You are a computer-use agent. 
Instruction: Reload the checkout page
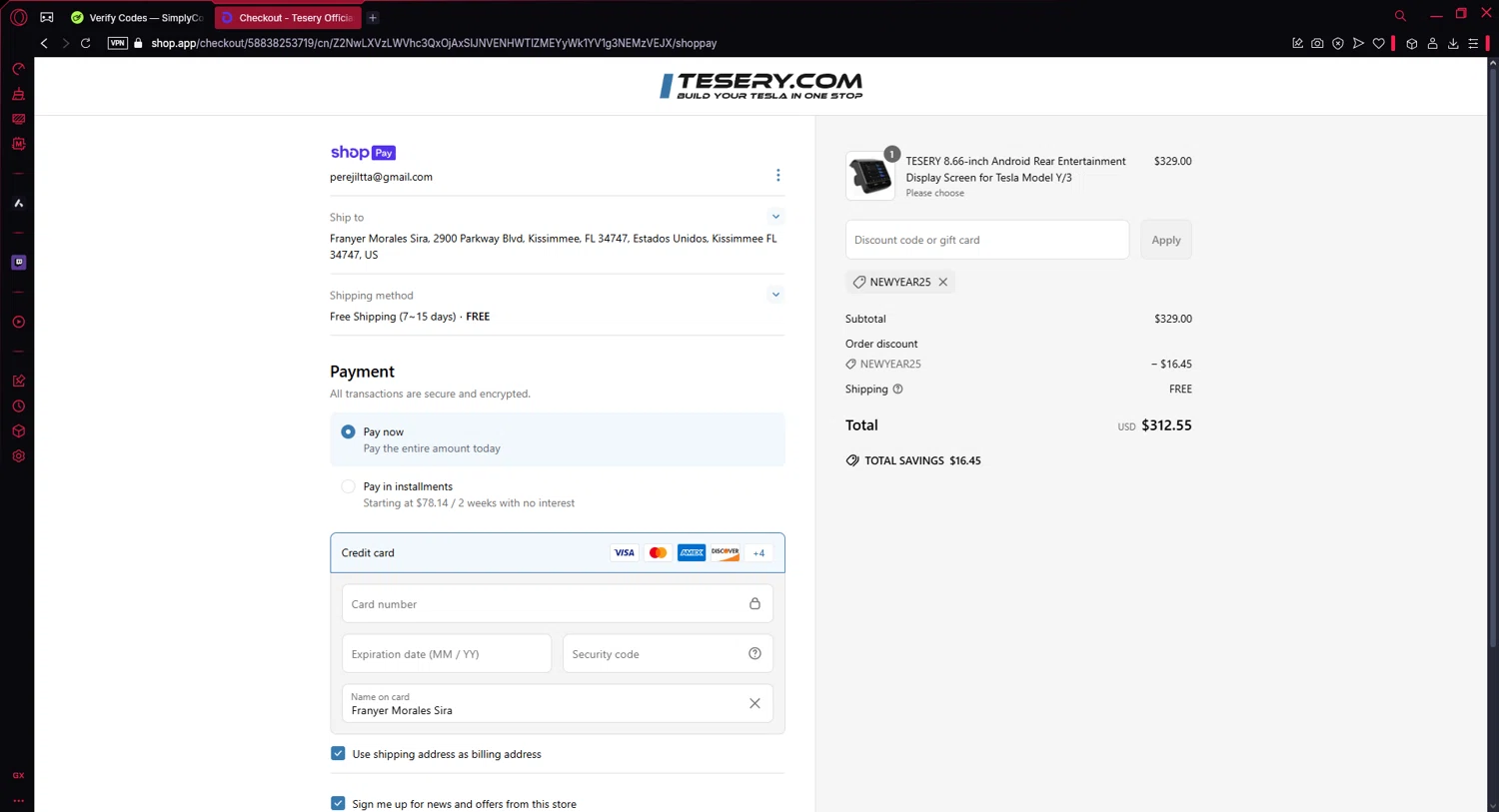tap(86, 43)
